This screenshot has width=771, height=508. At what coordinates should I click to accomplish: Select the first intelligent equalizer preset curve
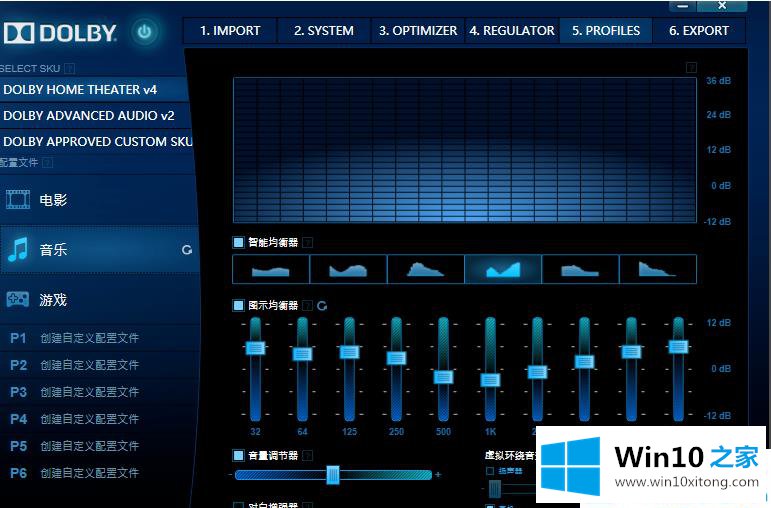coord(271,269)
